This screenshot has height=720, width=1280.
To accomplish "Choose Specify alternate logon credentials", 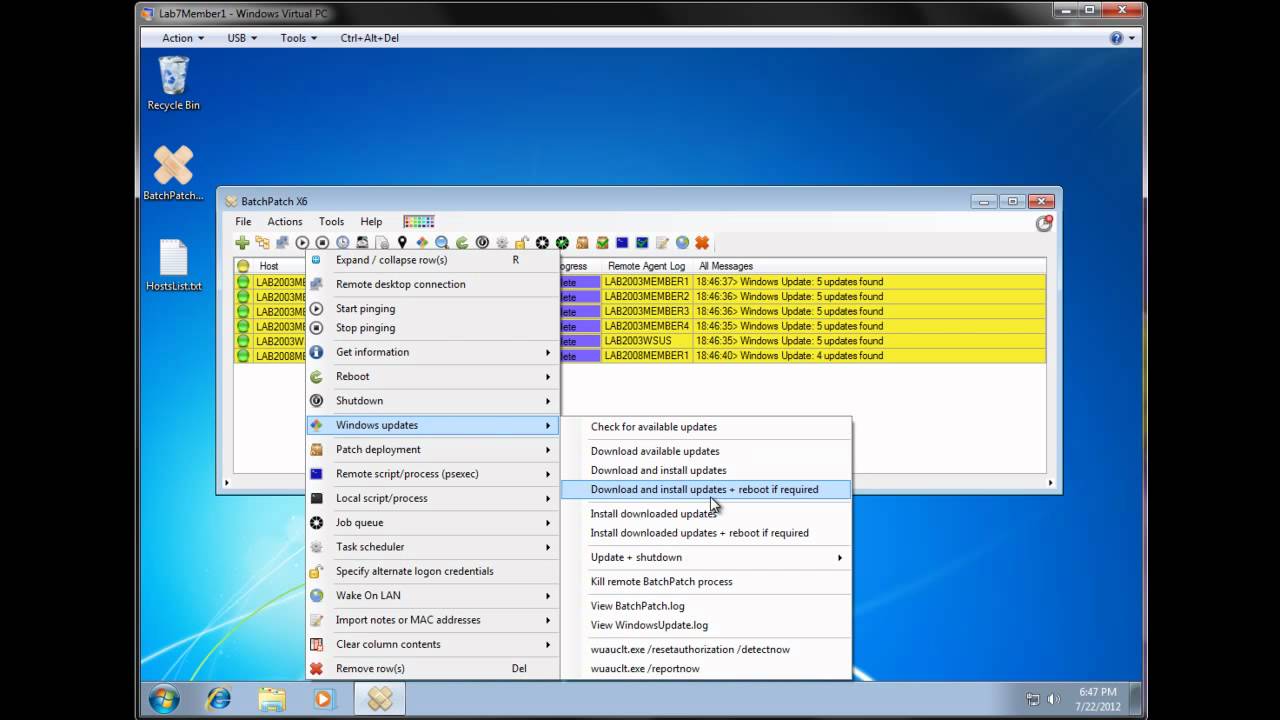I will click(x=432, y=571).
